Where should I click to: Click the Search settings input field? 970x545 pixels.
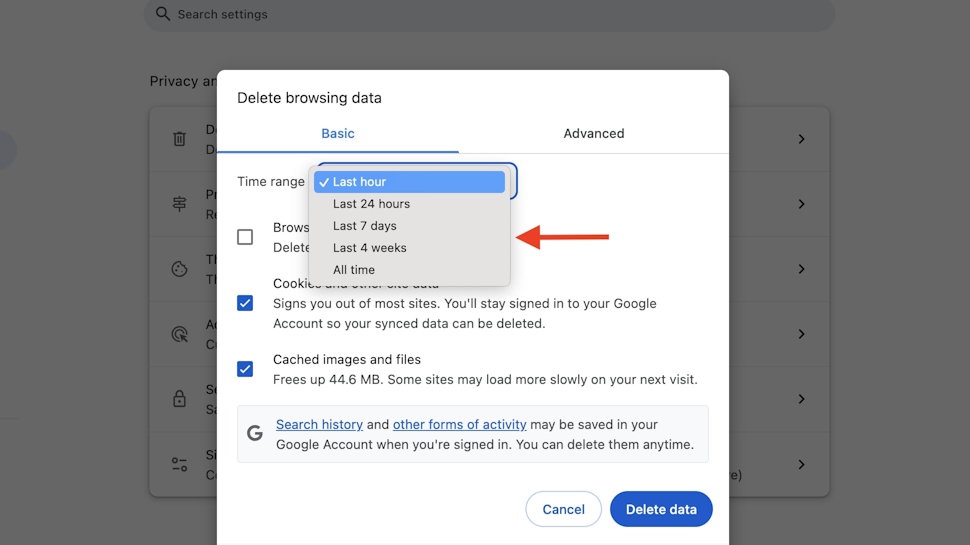(x=490, y=14)
